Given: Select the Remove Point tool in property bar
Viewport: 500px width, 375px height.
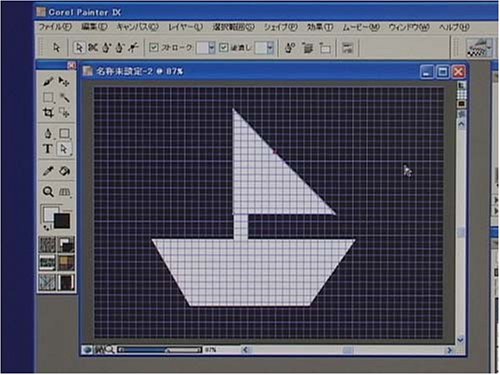Looking at the screenshot, I should coord(120,48).
